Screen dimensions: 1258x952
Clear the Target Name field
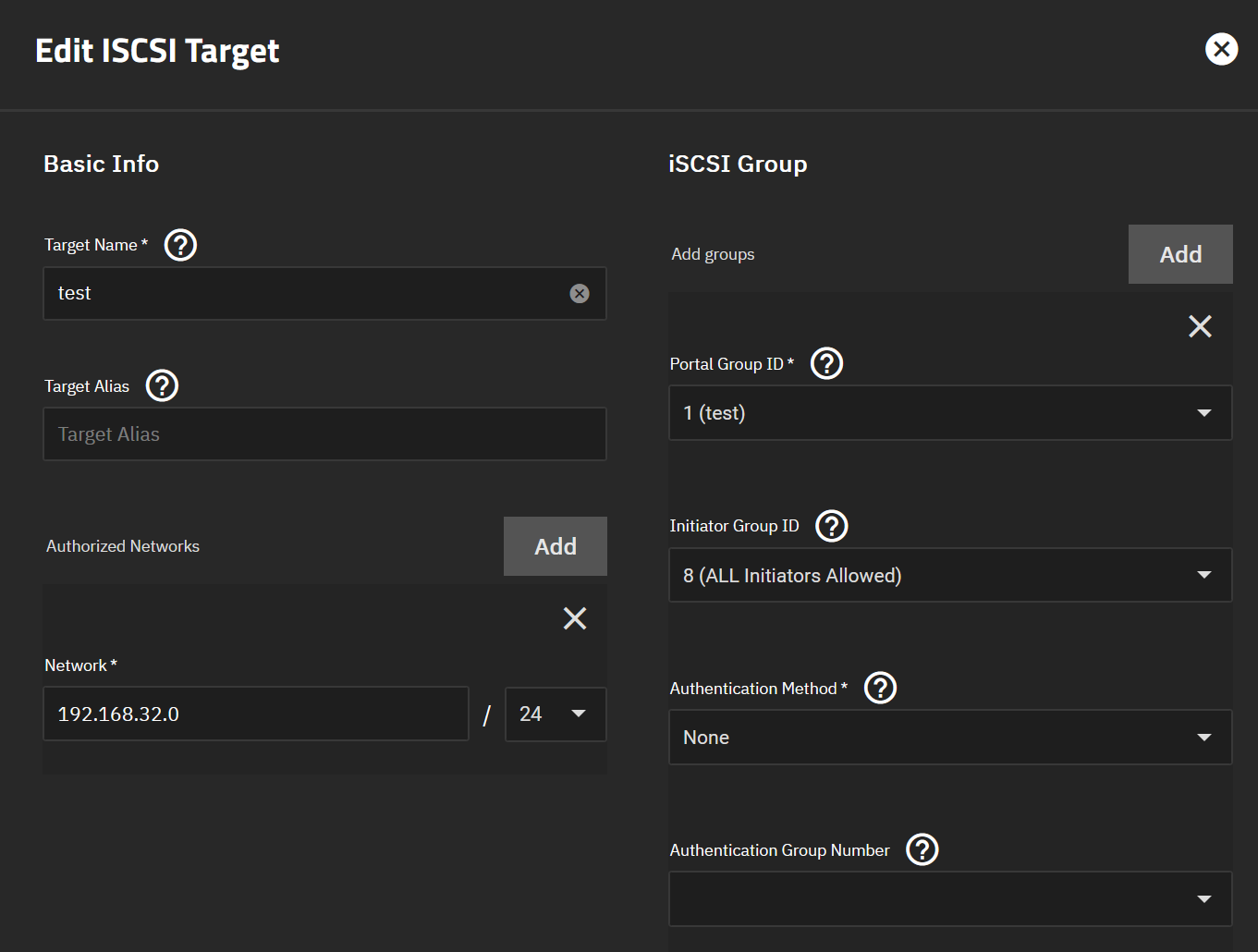pos(580,294)
